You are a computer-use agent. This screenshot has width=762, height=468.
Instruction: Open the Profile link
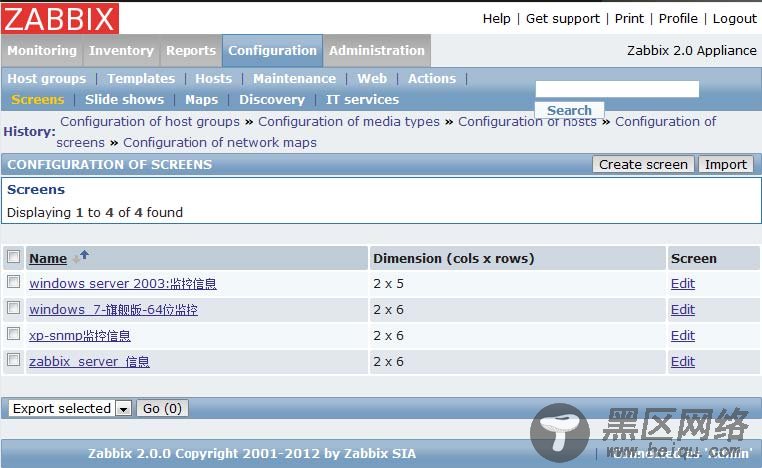(x=678, y=18)
